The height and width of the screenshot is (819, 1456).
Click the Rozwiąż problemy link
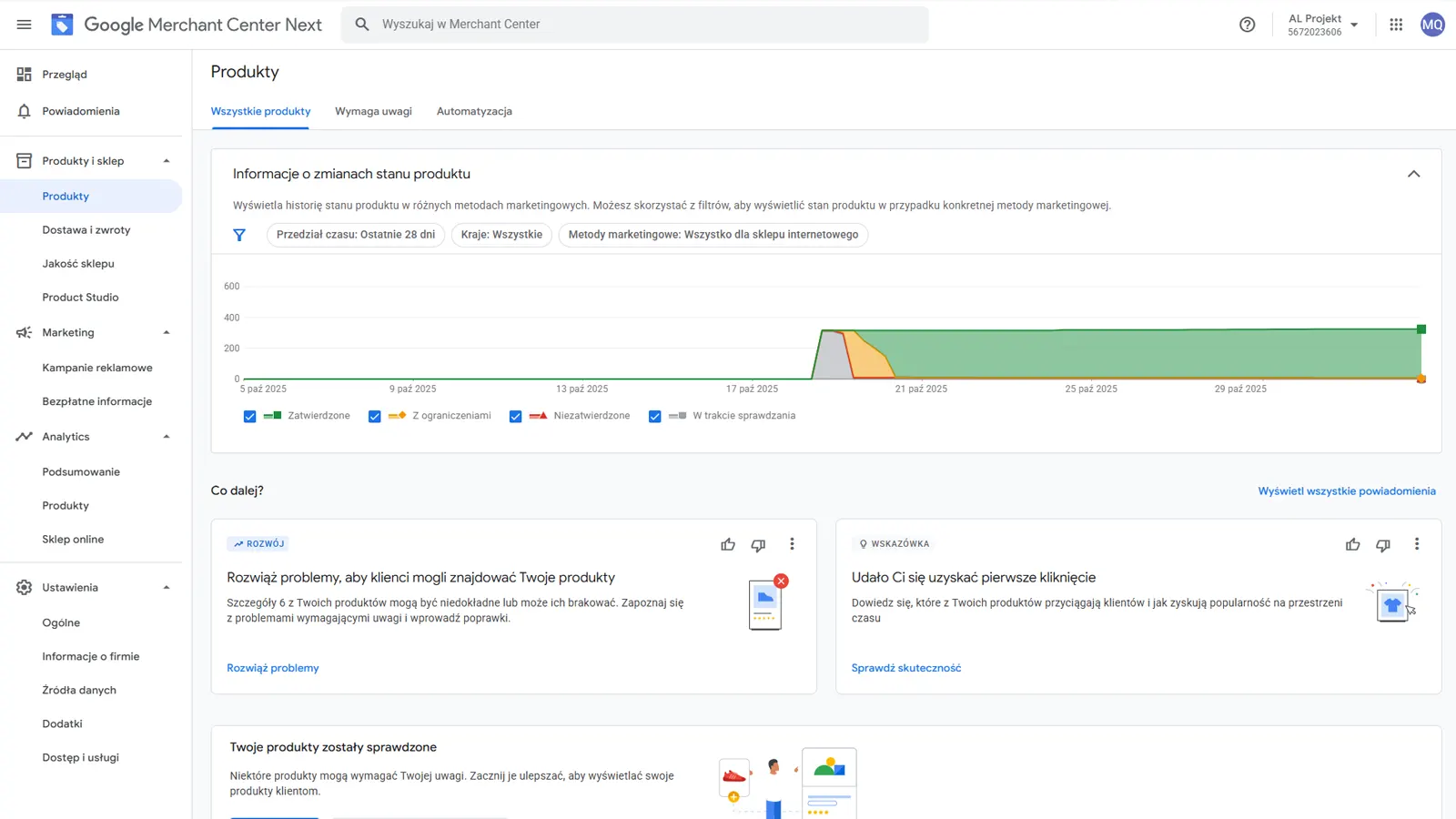(x=273, y=667)
